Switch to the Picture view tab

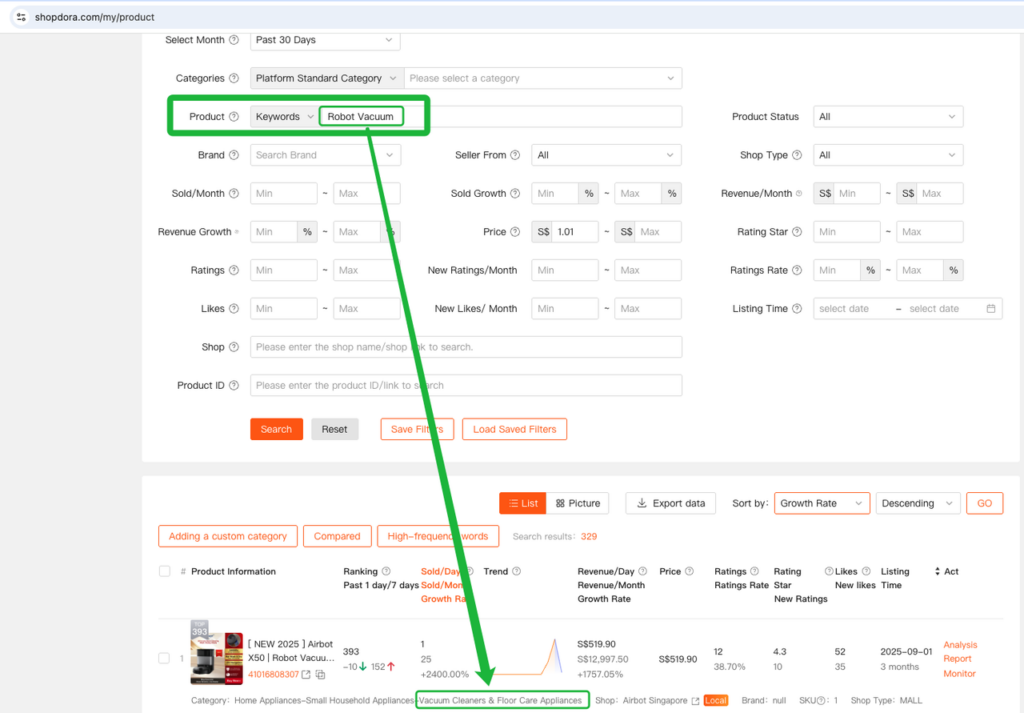click(578, 503)
